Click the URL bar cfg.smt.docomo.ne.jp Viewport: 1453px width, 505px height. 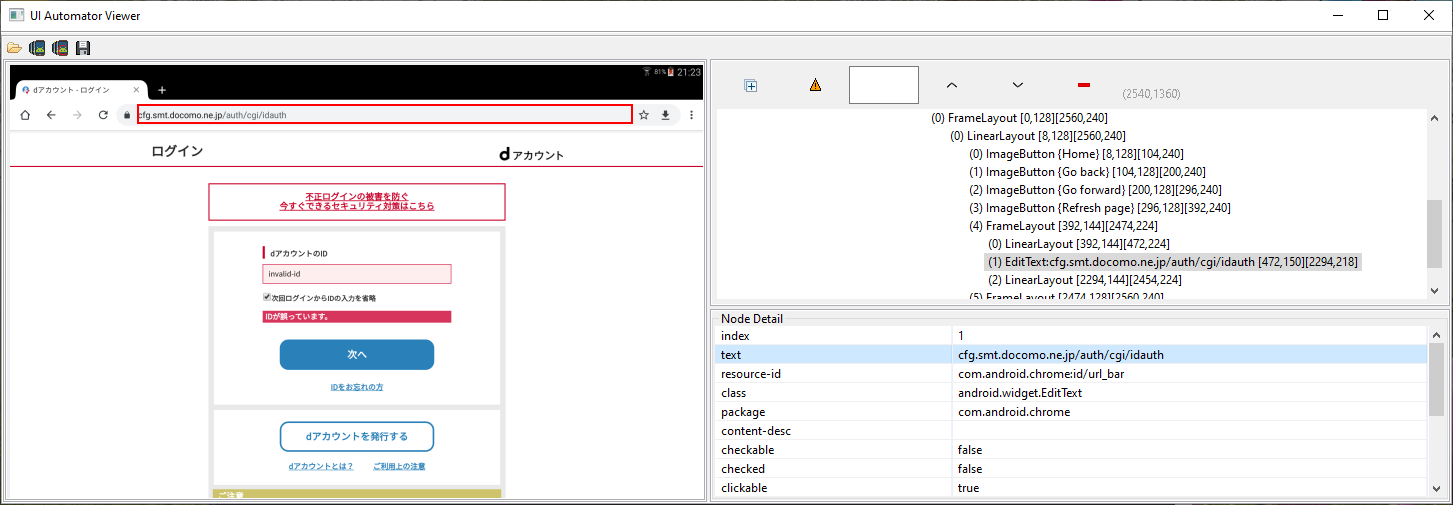[x=384, y=114]
